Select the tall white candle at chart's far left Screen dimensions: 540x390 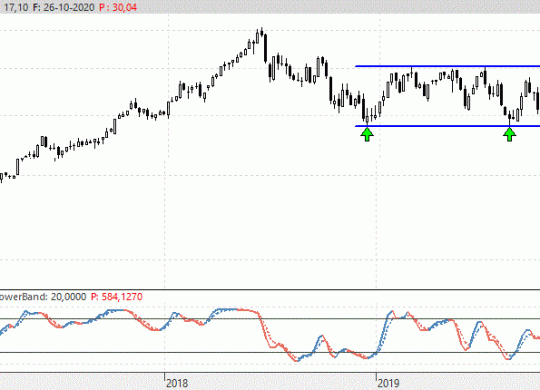coord(18,167)
